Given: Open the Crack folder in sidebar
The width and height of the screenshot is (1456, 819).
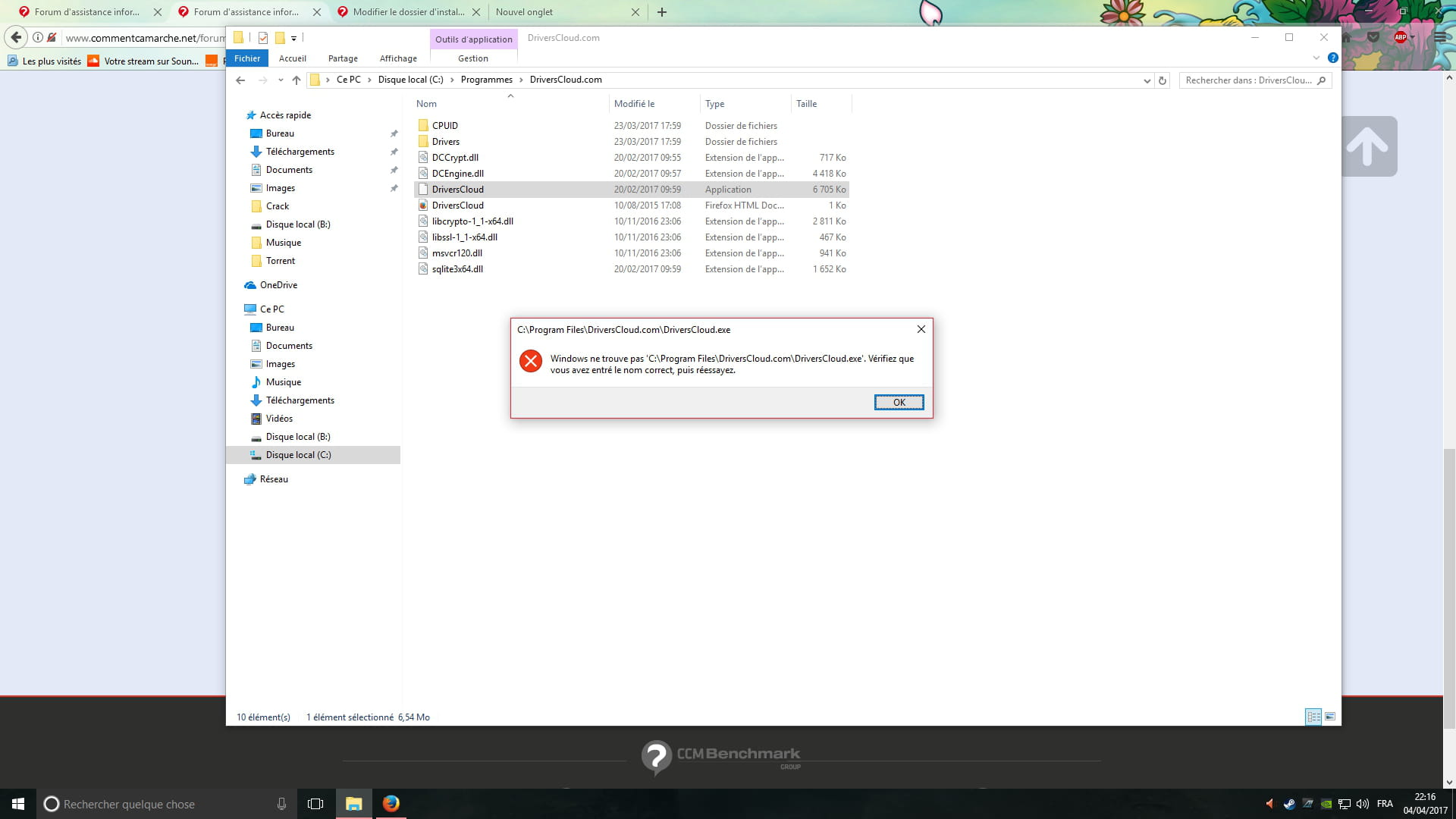Looking at the screenshot, I should point(278,206).
